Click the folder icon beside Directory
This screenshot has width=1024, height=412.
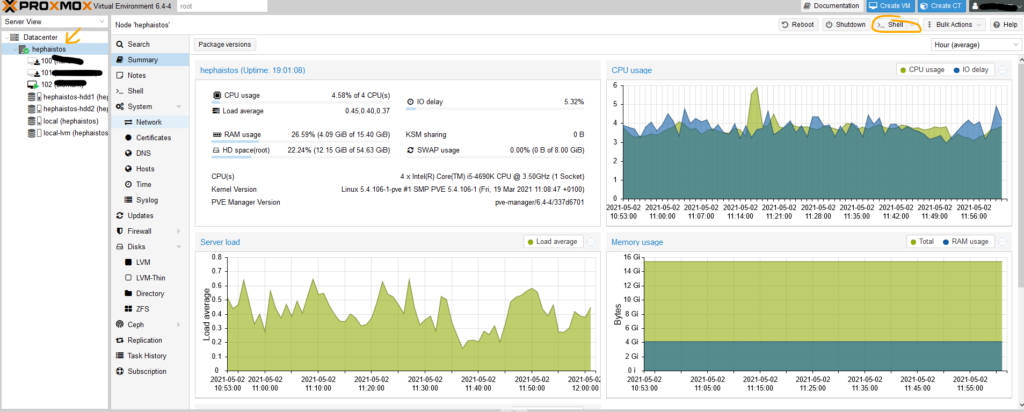pos(129,293)
